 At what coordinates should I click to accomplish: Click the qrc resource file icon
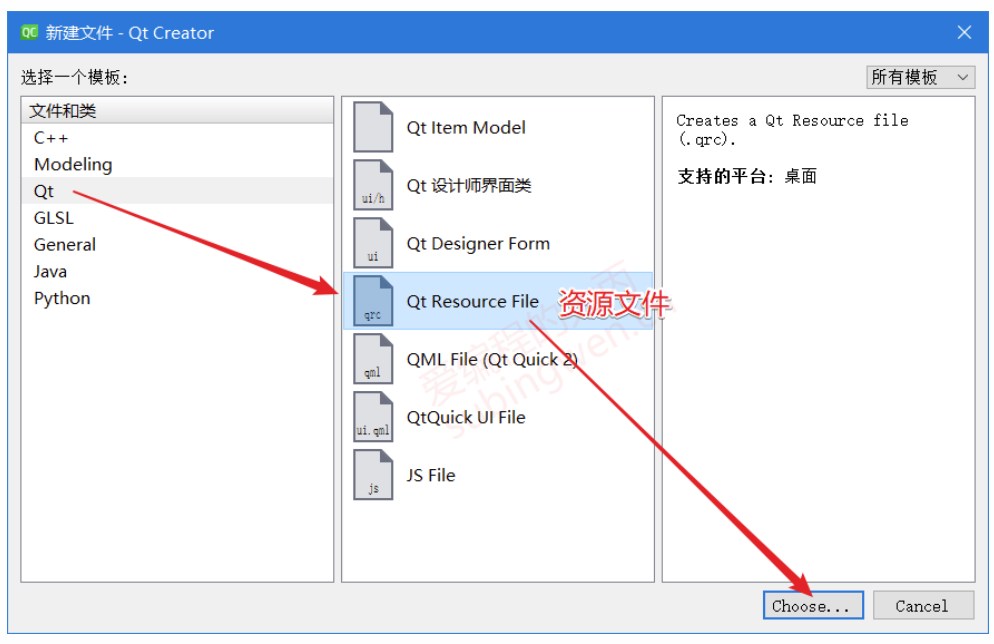click(x=373, y=301)
